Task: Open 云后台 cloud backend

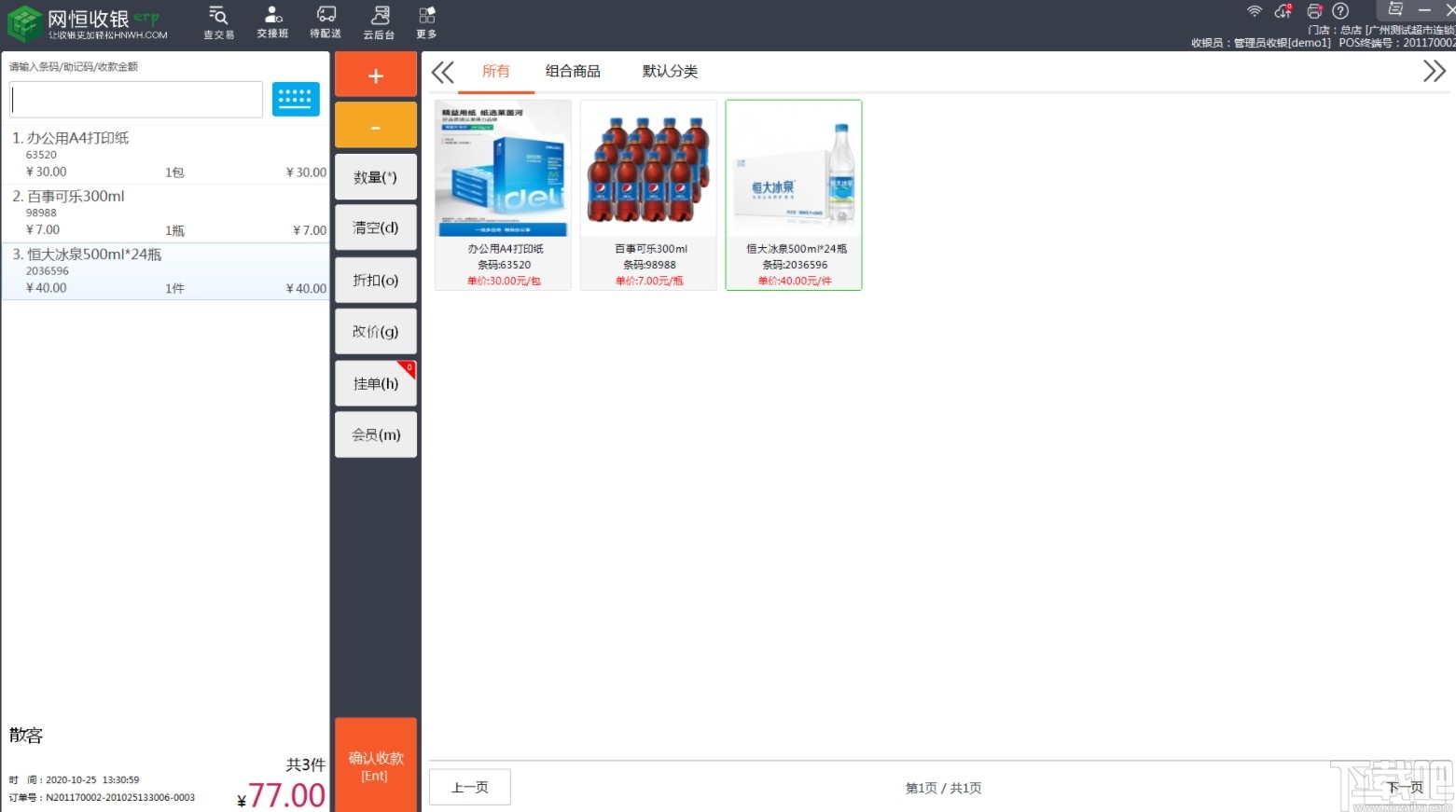Action: (x=378, y=22)
